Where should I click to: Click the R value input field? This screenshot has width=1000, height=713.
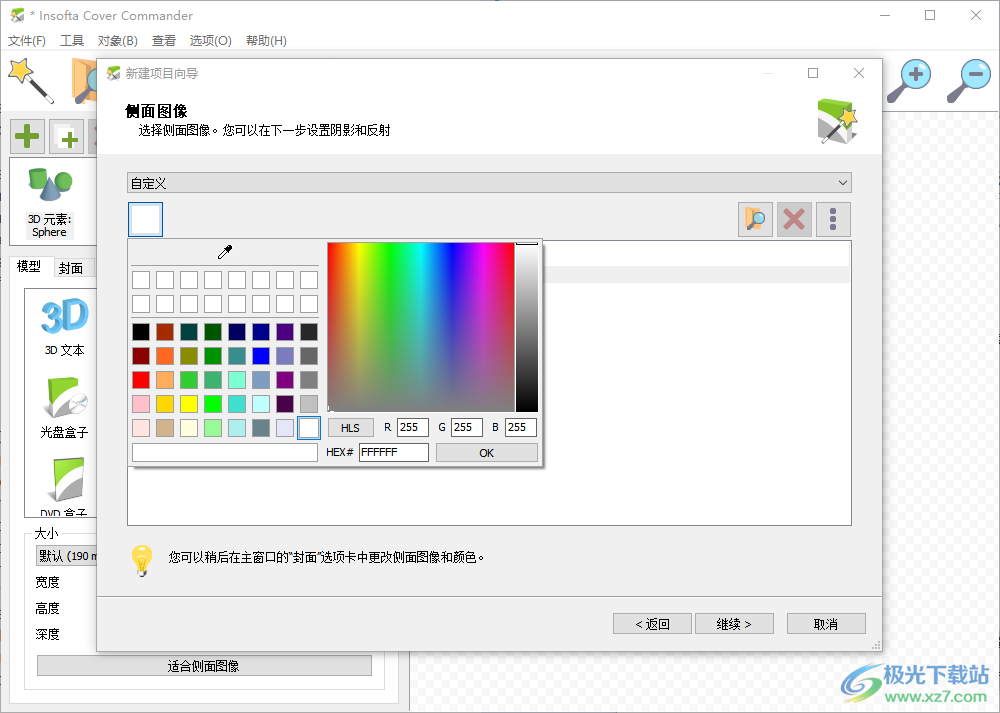tap(413, 427)
